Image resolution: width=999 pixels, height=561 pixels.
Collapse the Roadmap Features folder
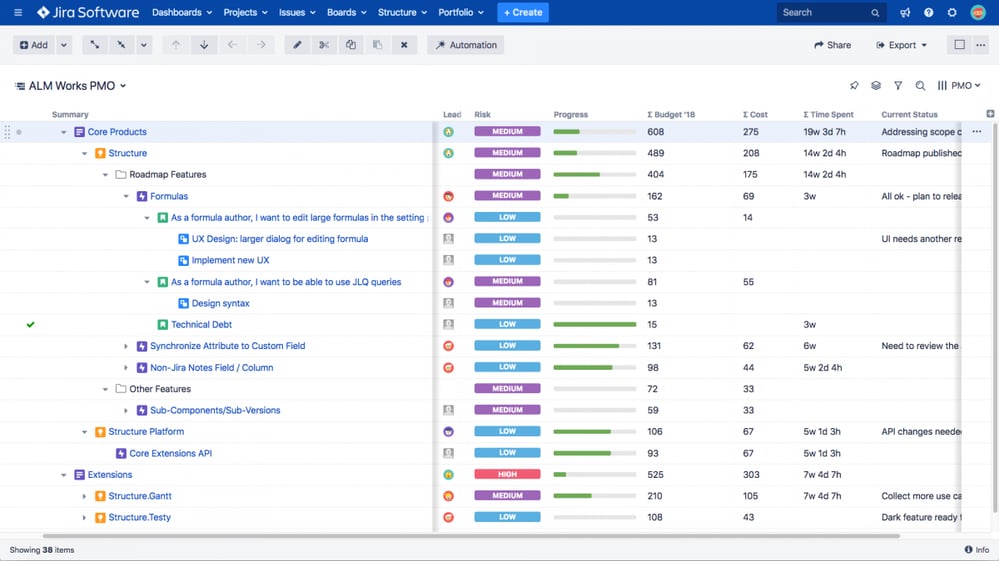coord(105,174)
